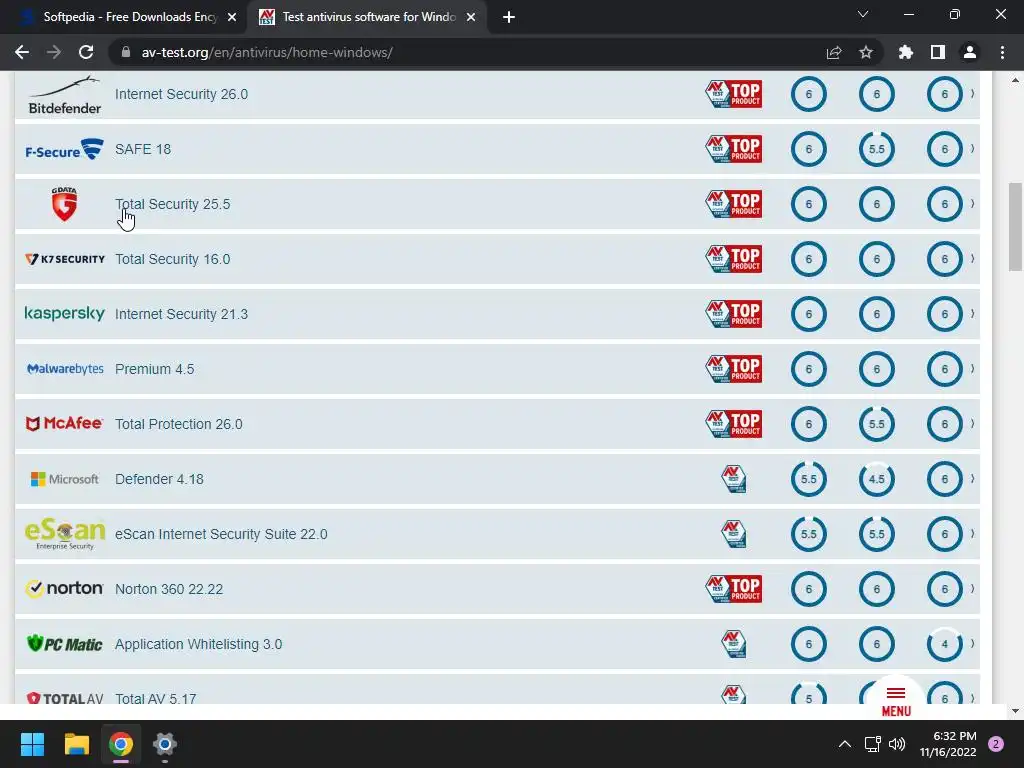Expand Bitdefender row with its right chevron
Screen dimensions: 1024x768
972,94
